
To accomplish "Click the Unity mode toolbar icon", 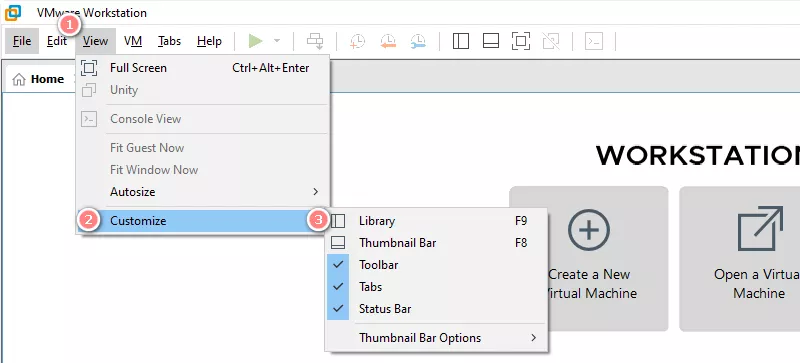I will 551,41.
